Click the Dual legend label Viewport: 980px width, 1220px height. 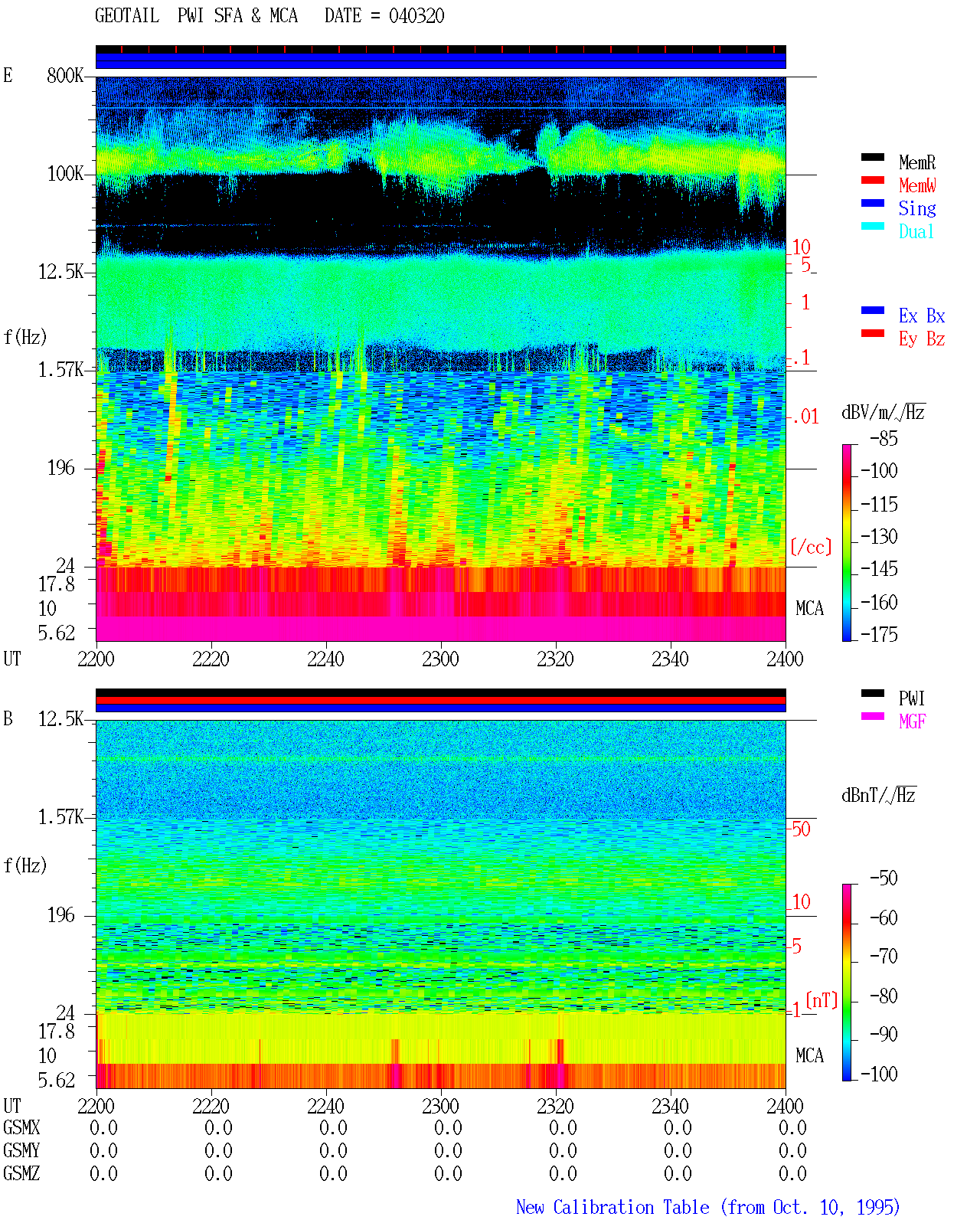tap(917, 231)
